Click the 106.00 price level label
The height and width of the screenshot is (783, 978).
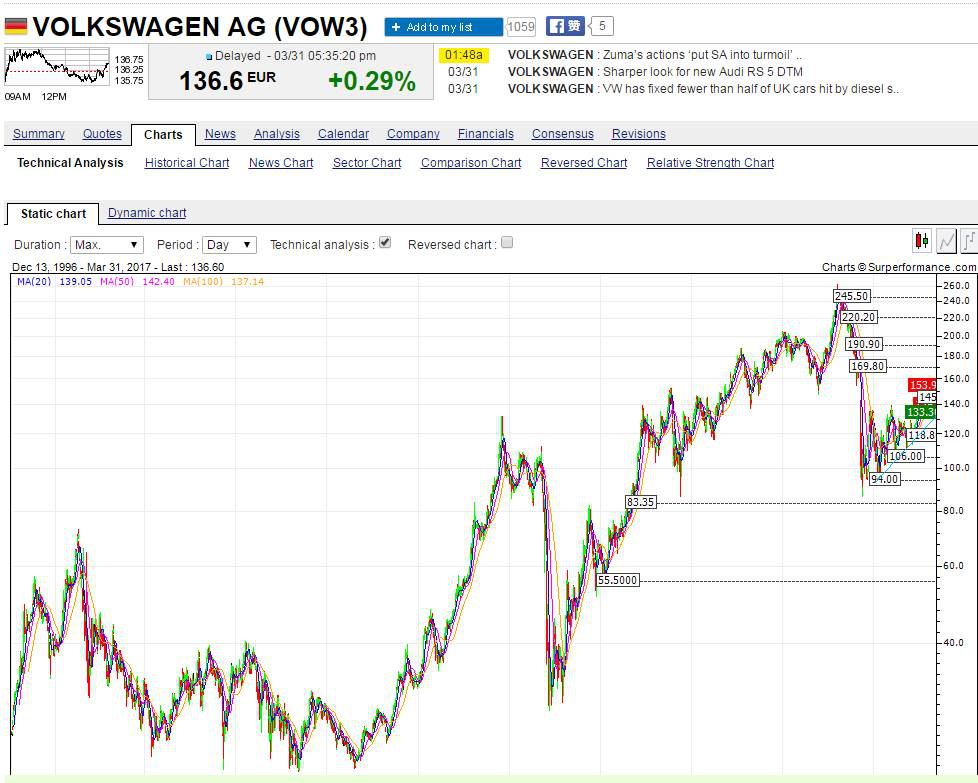(x=906, y=456)
